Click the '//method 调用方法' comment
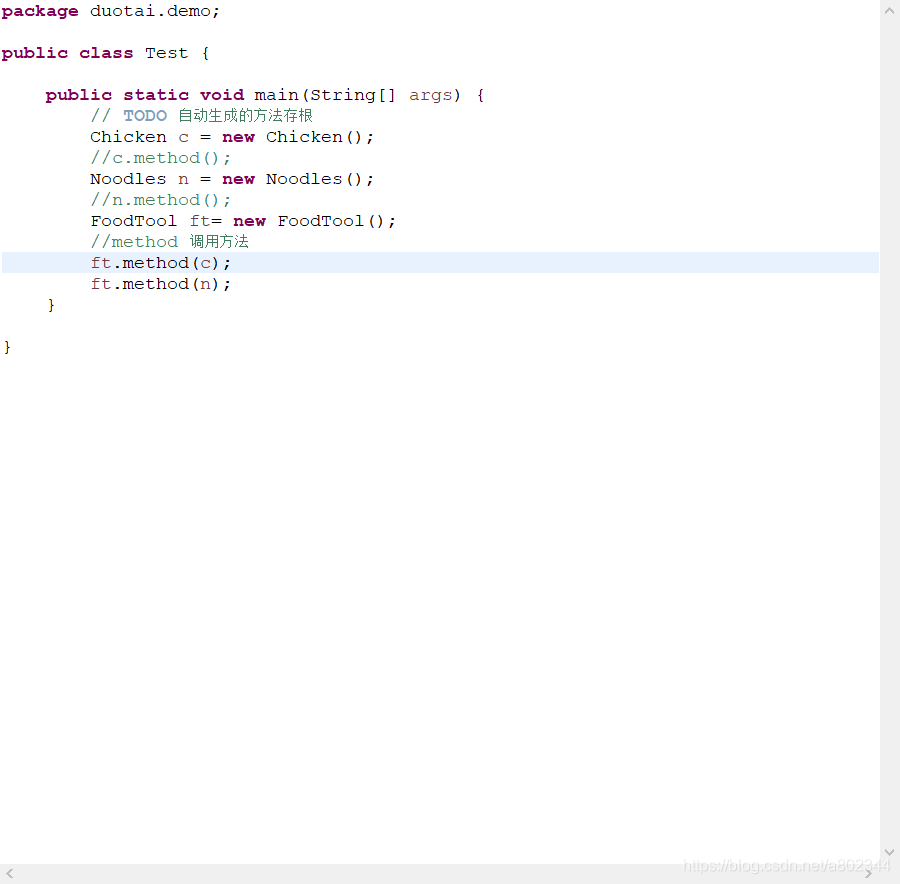The image size is (900, 884). [x=170, y=242]
